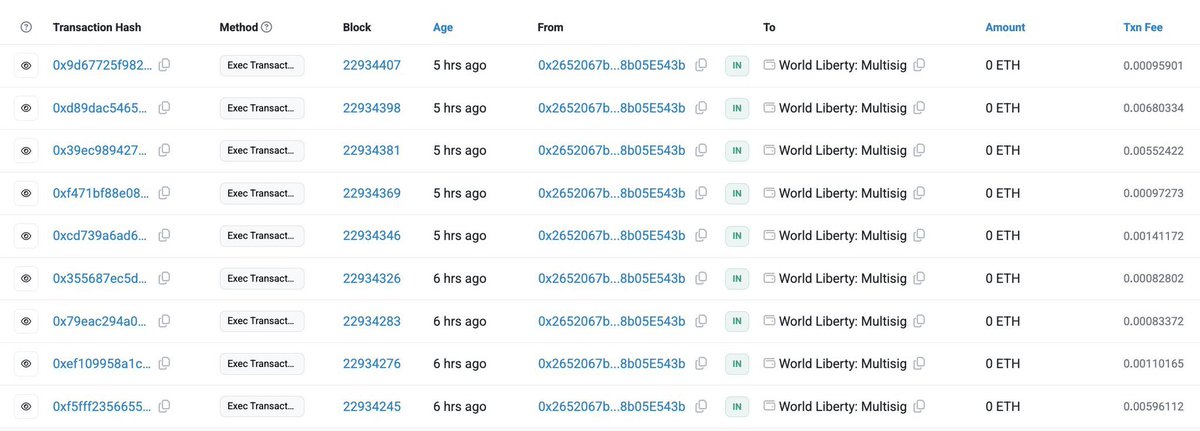
Task: Preview transaction 0x9d67725f982 with eye icon
Action: (26, 65)
